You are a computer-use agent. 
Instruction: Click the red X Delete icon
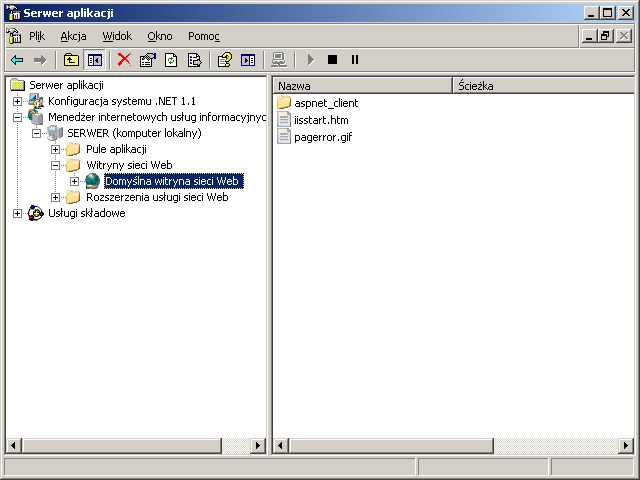click(x=124, y=60)
